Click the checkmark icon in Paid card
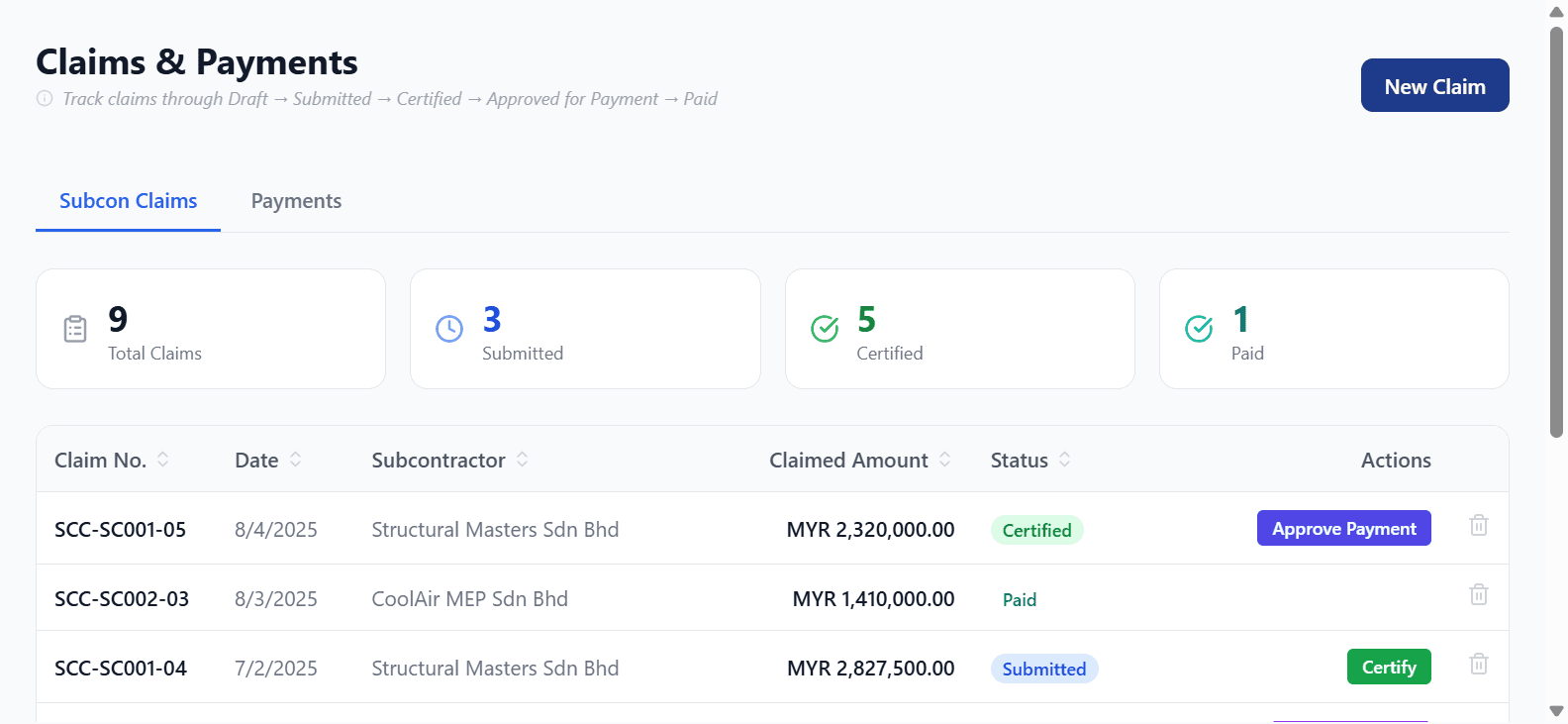 [1199, 329]
